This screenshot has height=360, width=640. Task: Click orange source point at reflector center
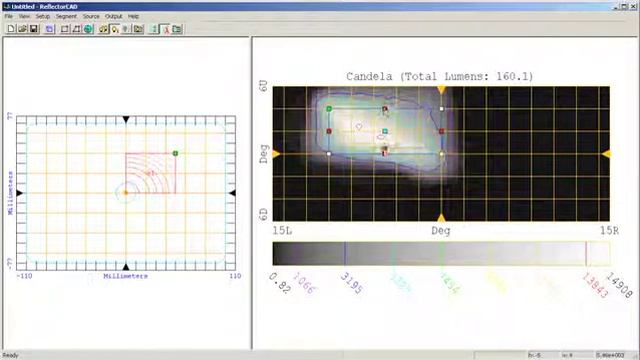[x=126, y=193]
